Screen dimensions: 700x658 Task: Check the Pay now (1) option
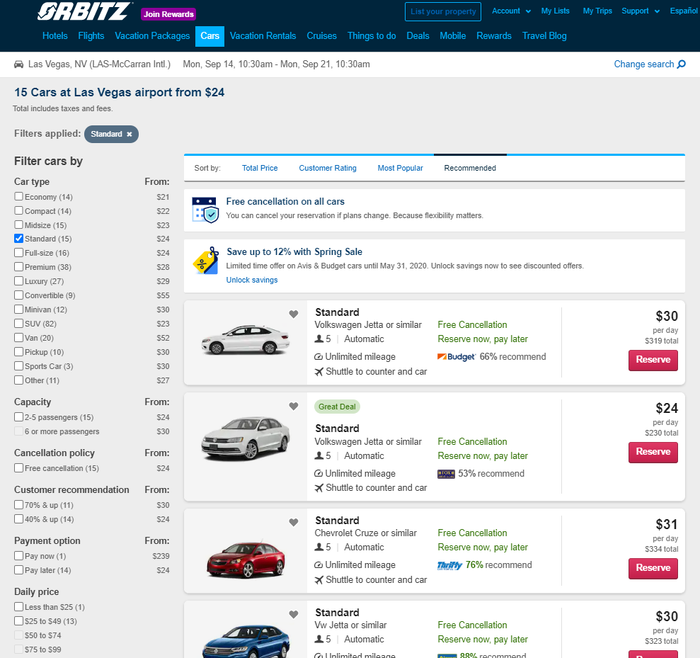(19, 556)
